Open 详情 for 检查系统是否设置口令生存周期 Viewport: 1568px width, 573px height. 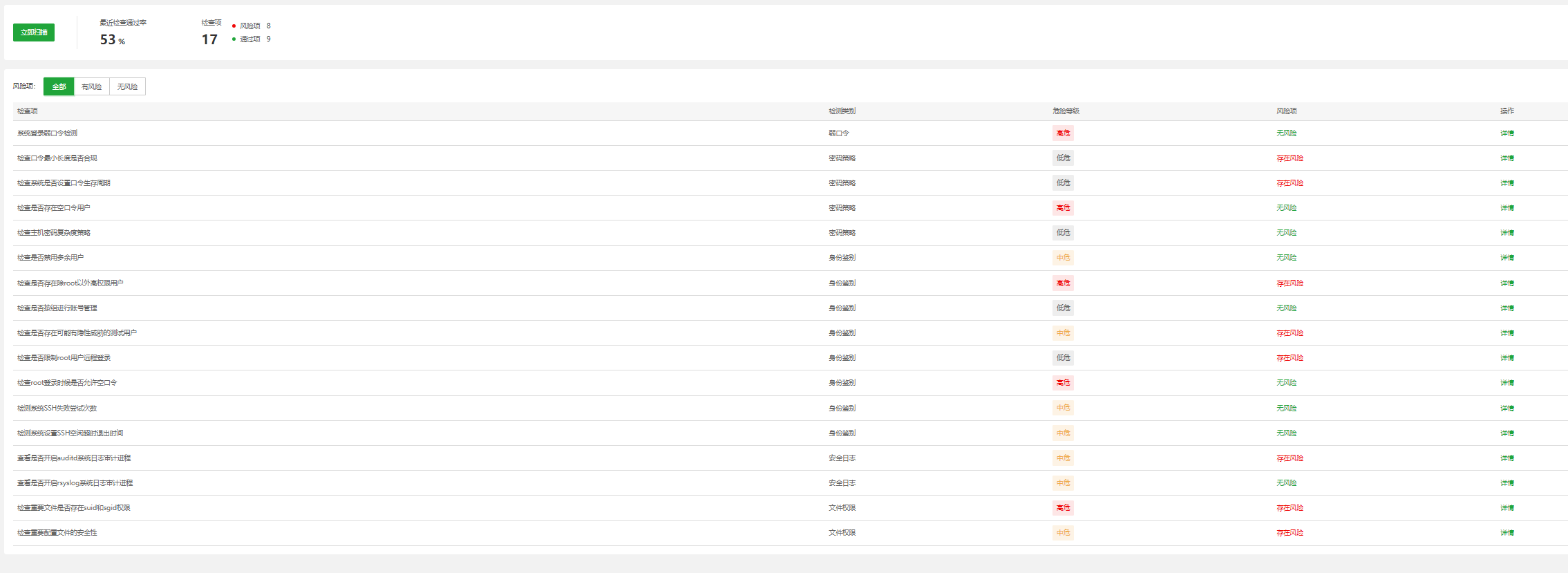tap(1507, 183)
